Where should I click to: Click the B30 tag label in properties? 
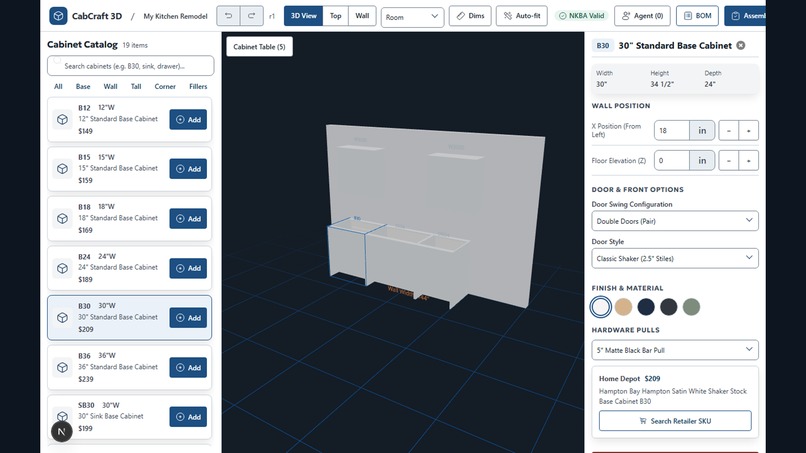(x=602, y=45)
